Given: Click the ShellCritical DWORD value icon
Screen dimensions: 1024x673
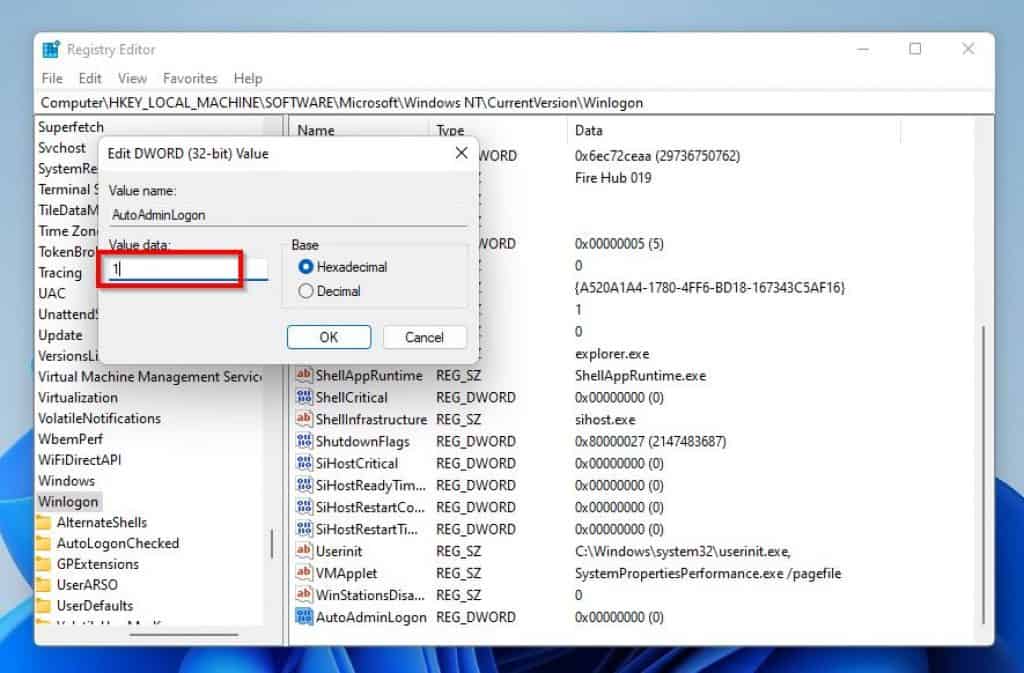Looking at the screenshot, I should pos(304,397).
